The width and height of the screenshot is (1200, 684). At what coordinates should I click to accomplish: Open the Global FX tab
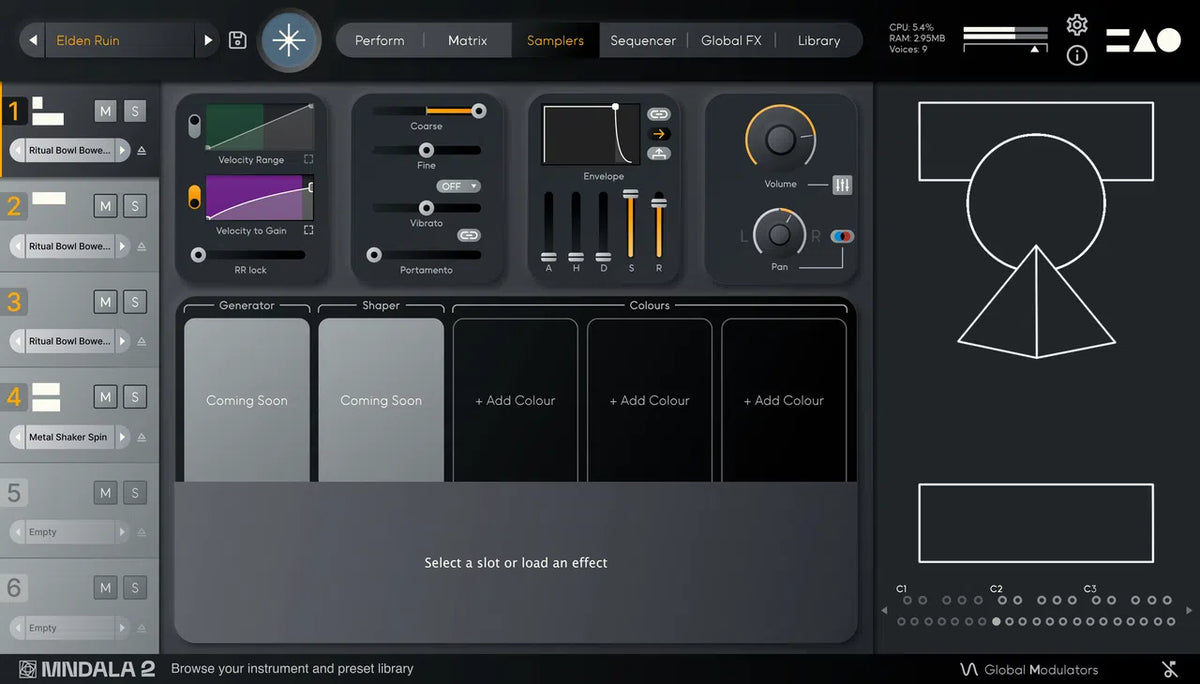731,41
